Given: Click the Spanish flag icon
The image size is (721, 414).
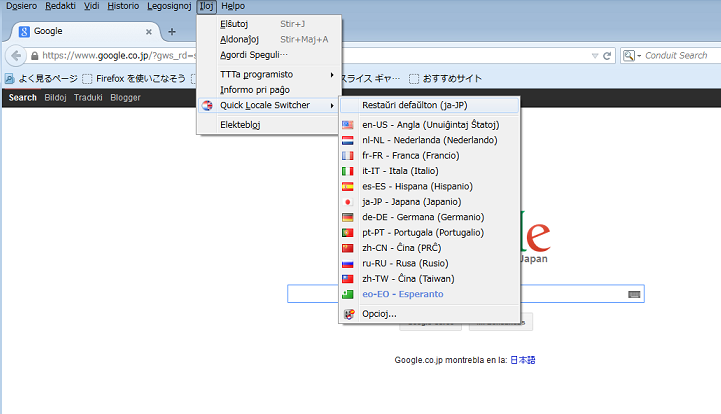Looking at the screenshot, I should (x=348, y=187).
